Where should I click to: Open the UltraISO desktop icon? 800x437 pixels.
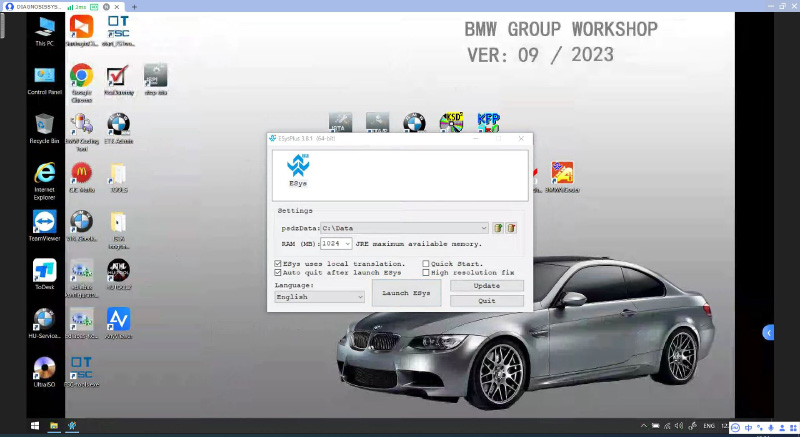44,368
